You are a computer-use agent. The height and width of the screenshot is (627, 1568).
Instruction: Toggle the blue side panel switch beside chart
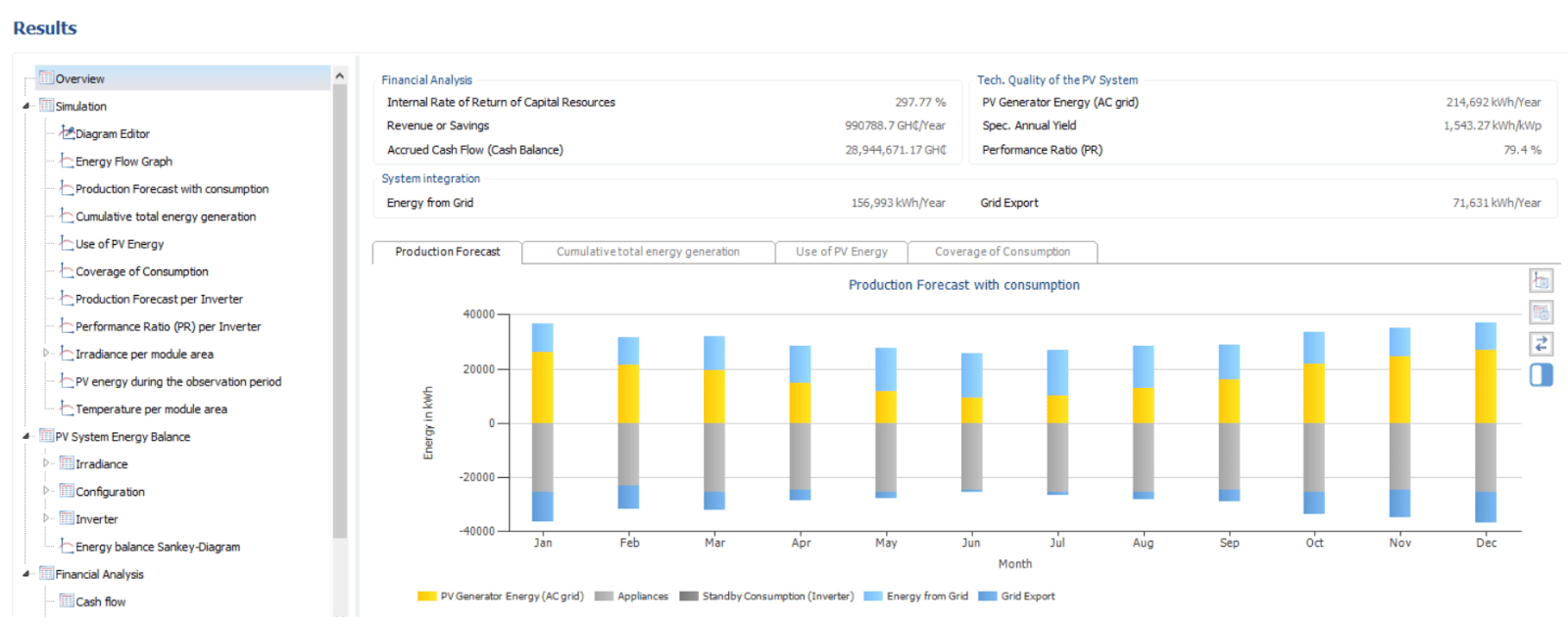(x=1541, y=374)
